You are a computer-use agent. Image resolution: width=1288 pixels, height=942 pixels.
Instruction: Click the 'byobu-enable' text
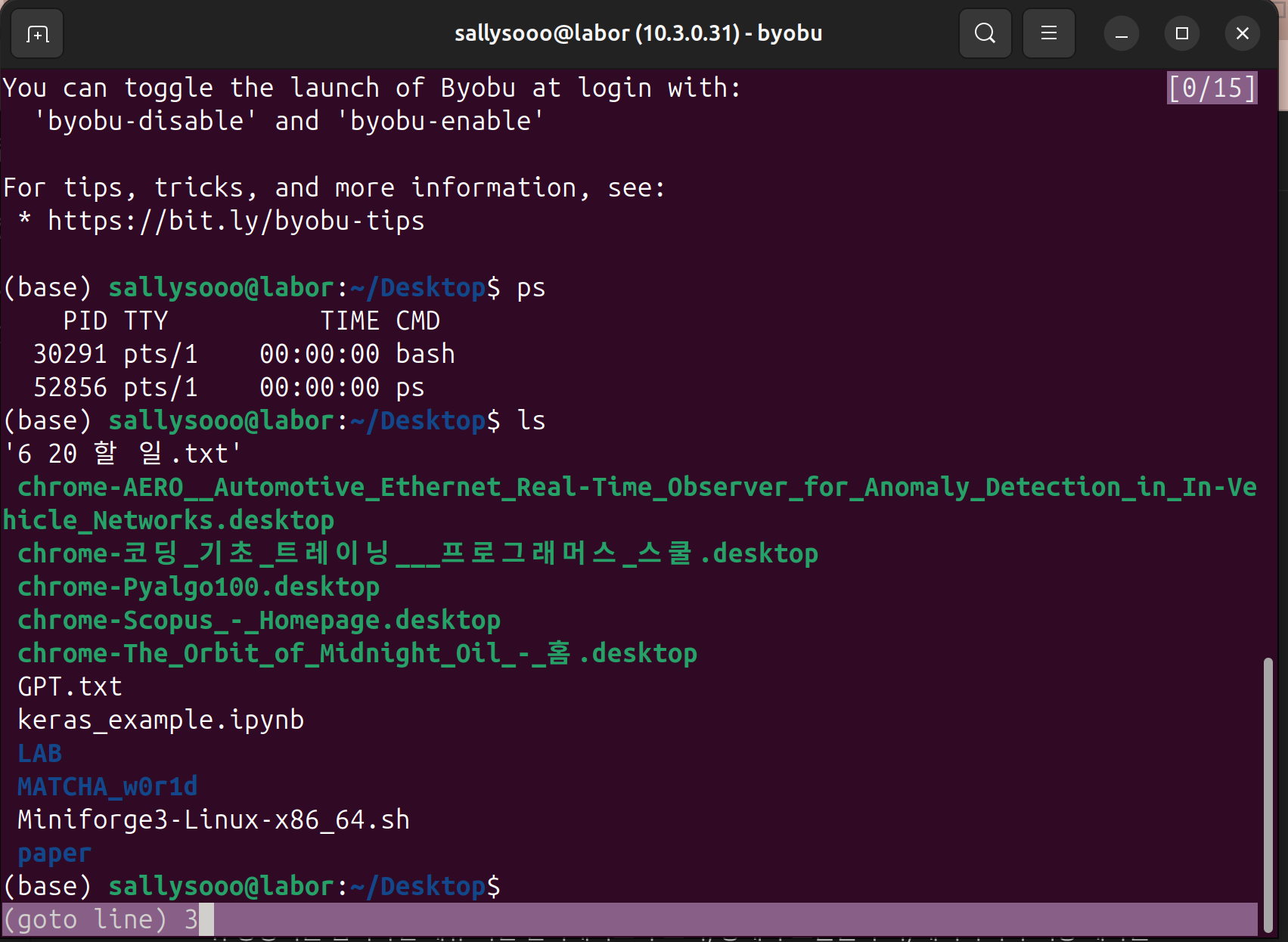[x=440, y=121]
